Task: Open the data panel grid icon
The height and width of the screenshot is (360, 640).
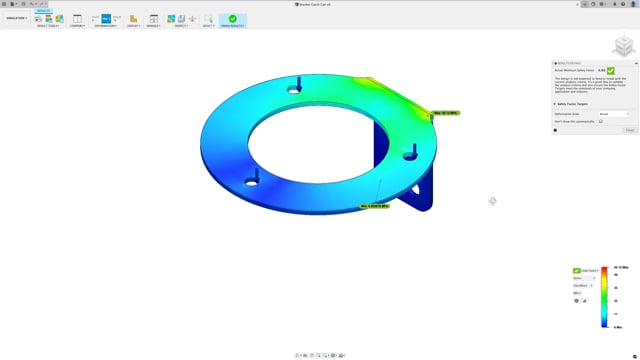Action: [x=4, y=4]
